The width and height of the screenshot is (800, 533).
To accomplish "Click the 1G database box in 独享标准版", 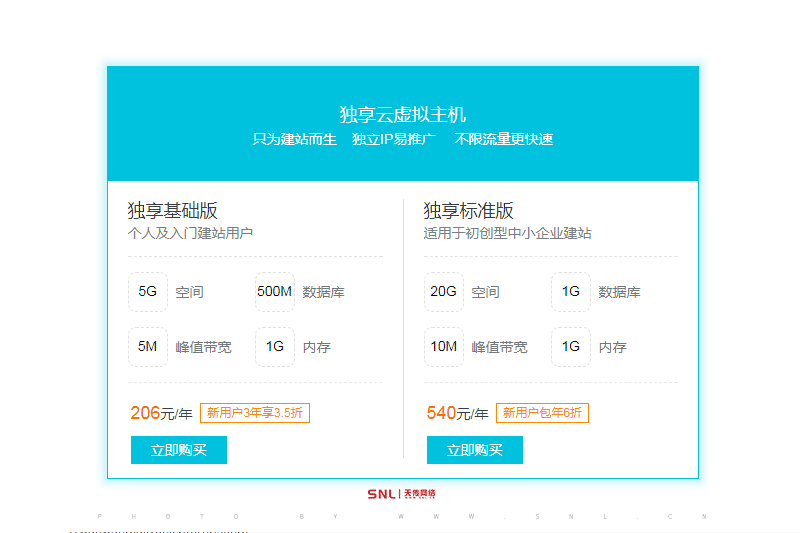I will pyautogui.click(x=571, y=292).
